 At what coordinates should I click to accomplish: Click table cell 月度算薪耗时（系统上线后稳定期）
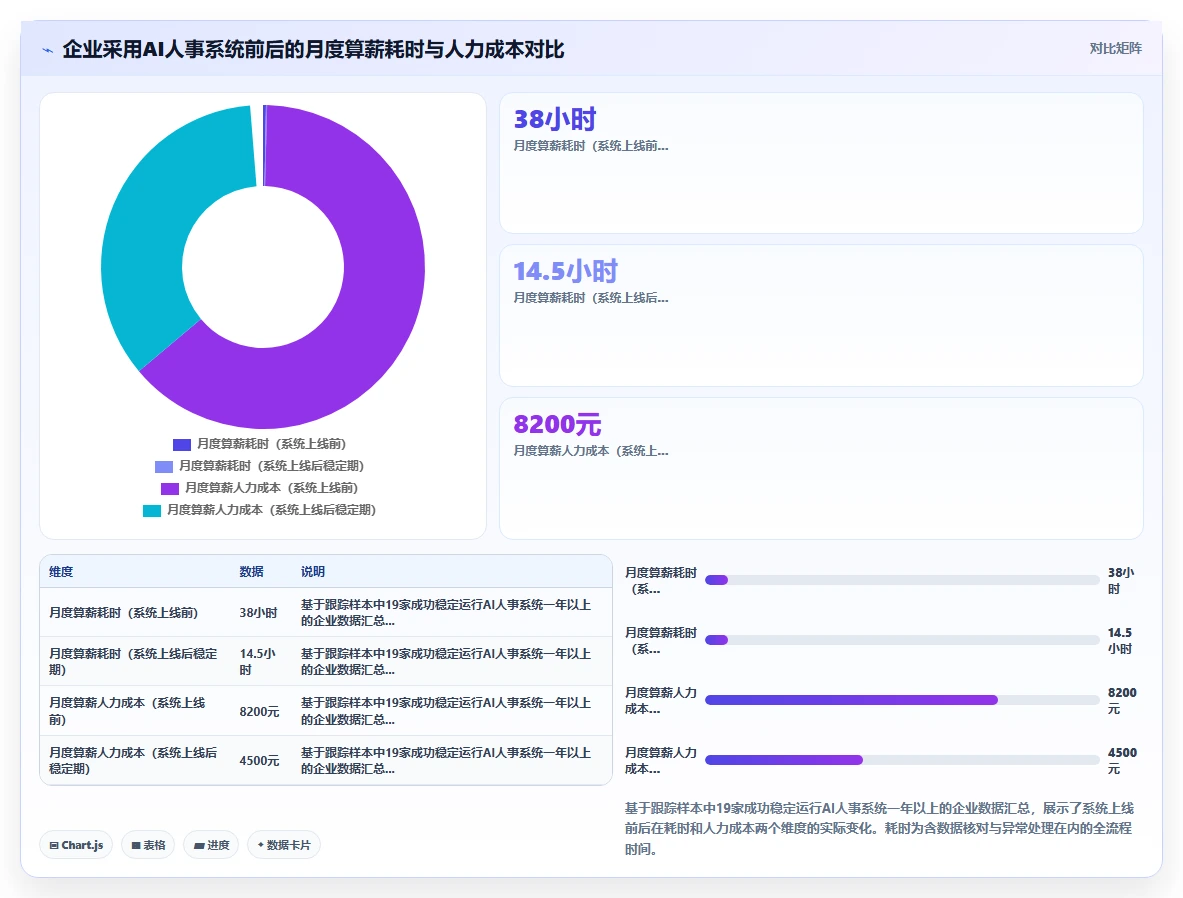click(134, 661)
